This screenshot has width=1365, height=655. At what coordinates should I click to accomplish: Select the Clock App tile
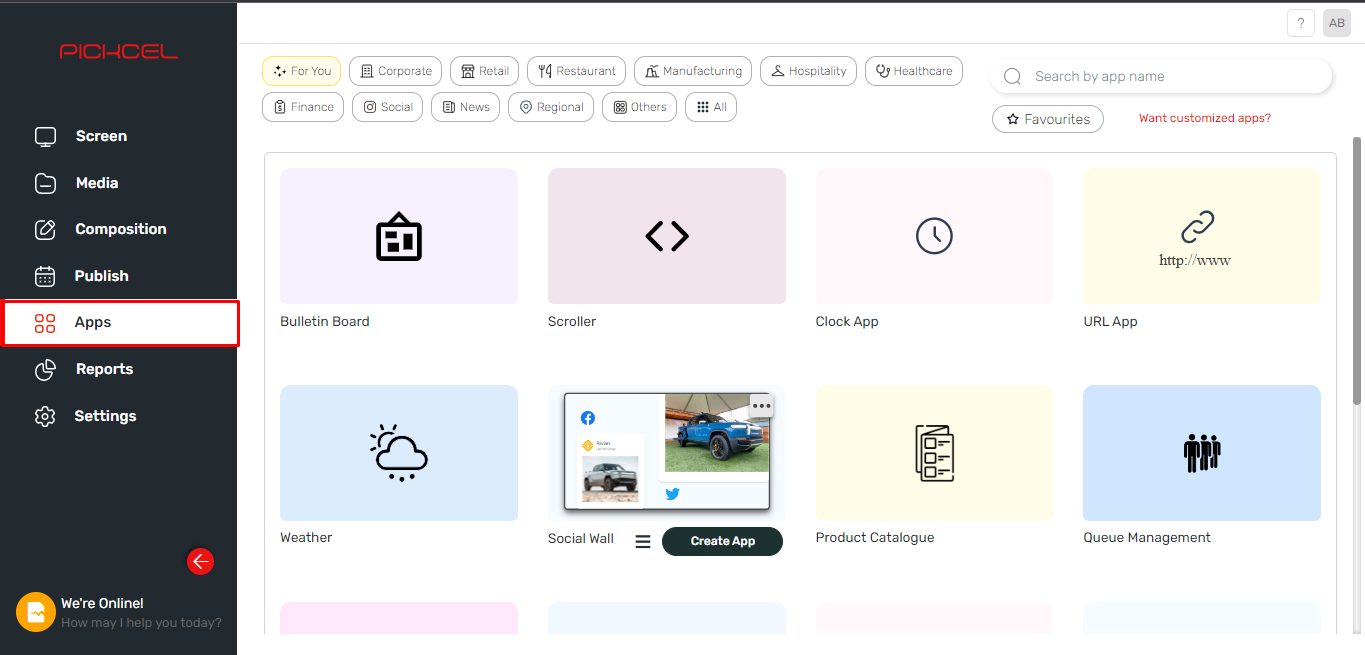pos(934,236)
